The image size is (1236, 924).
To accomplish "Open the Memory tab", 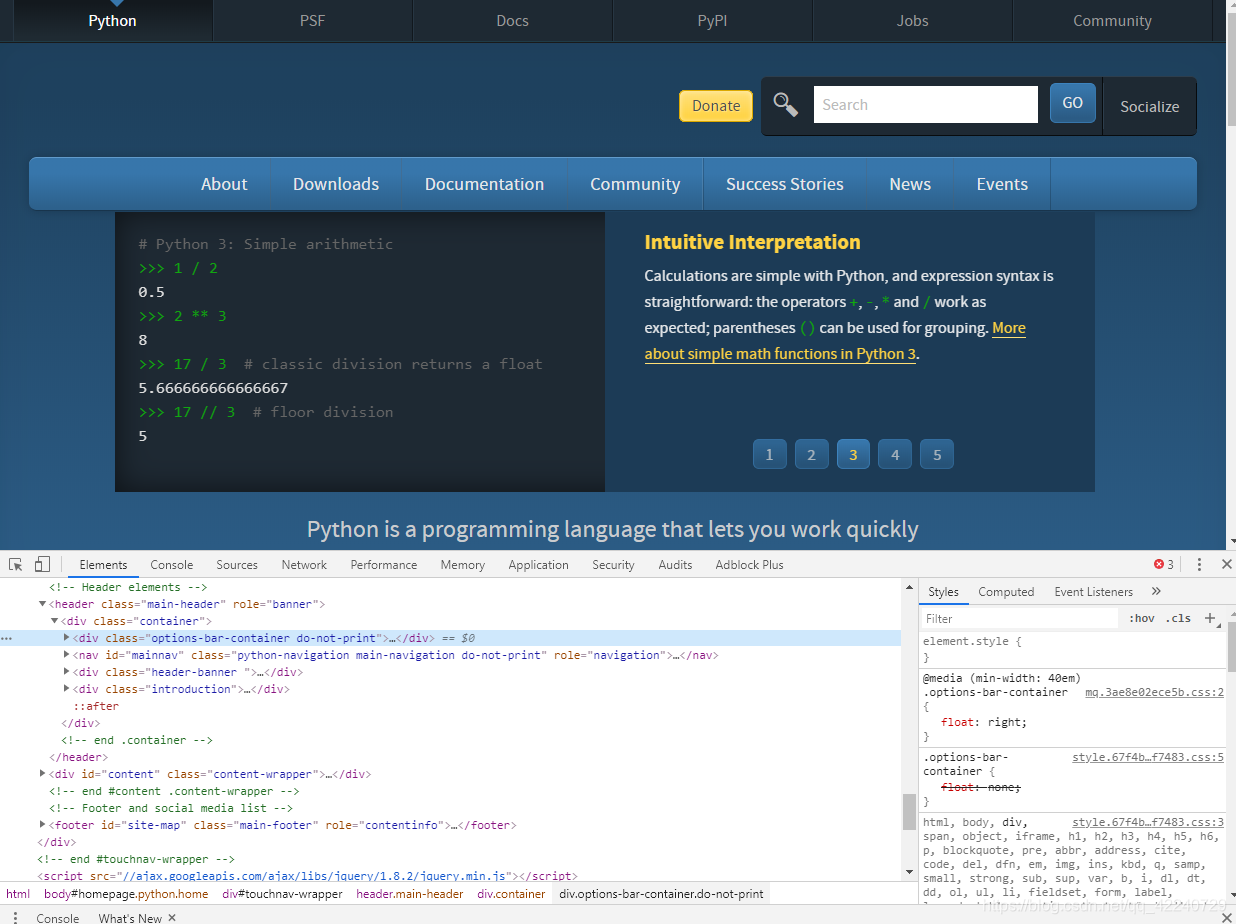I will click(x=463, y=565).
